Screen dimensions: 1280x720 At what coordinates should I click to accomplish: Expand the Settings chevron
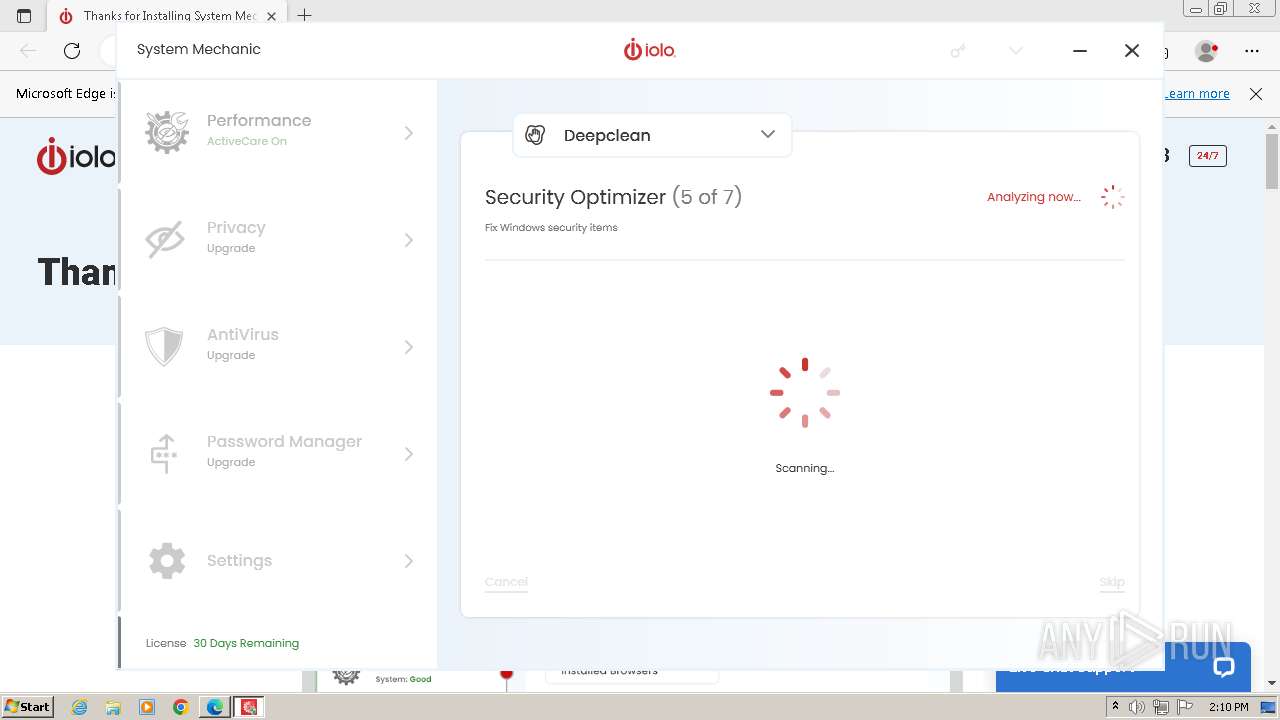[408, 561]
